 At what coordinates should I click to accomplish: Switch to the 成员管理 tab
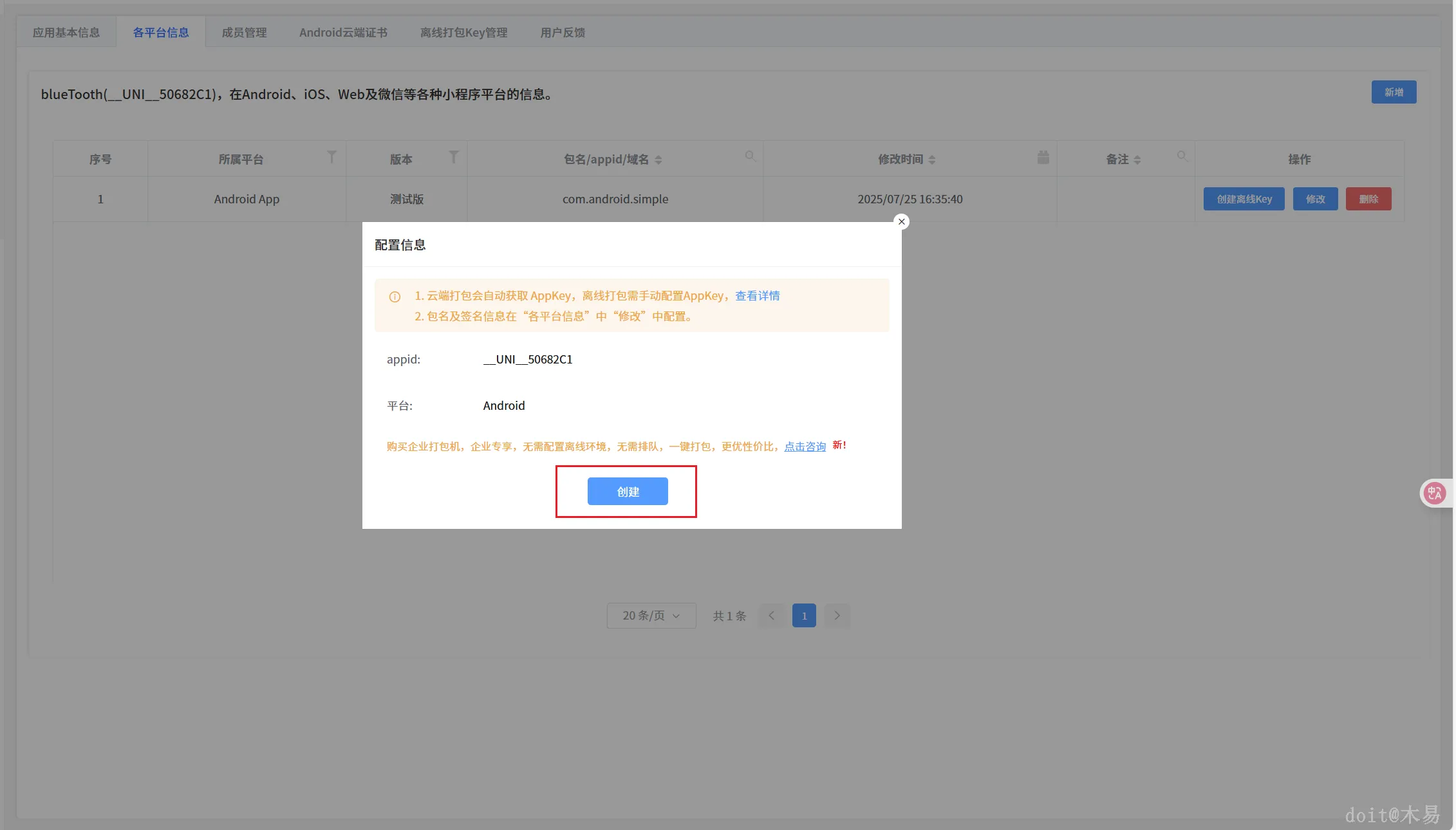click(x=243, y=32)
